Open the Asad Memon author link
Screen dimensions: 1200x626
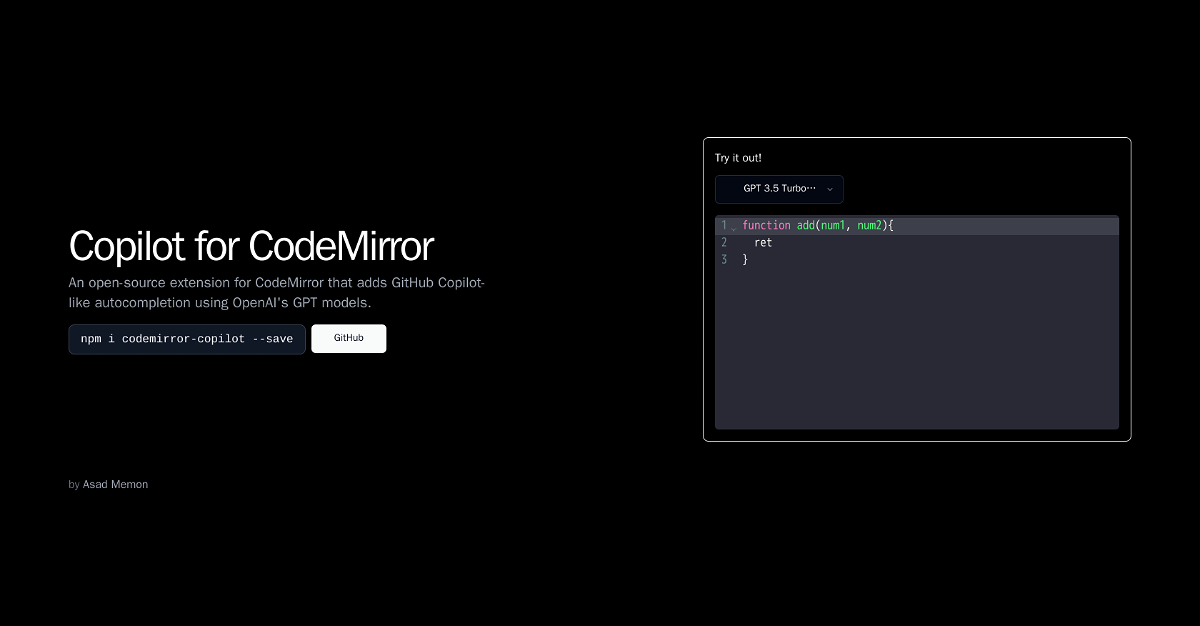click(x=115, y=484)
